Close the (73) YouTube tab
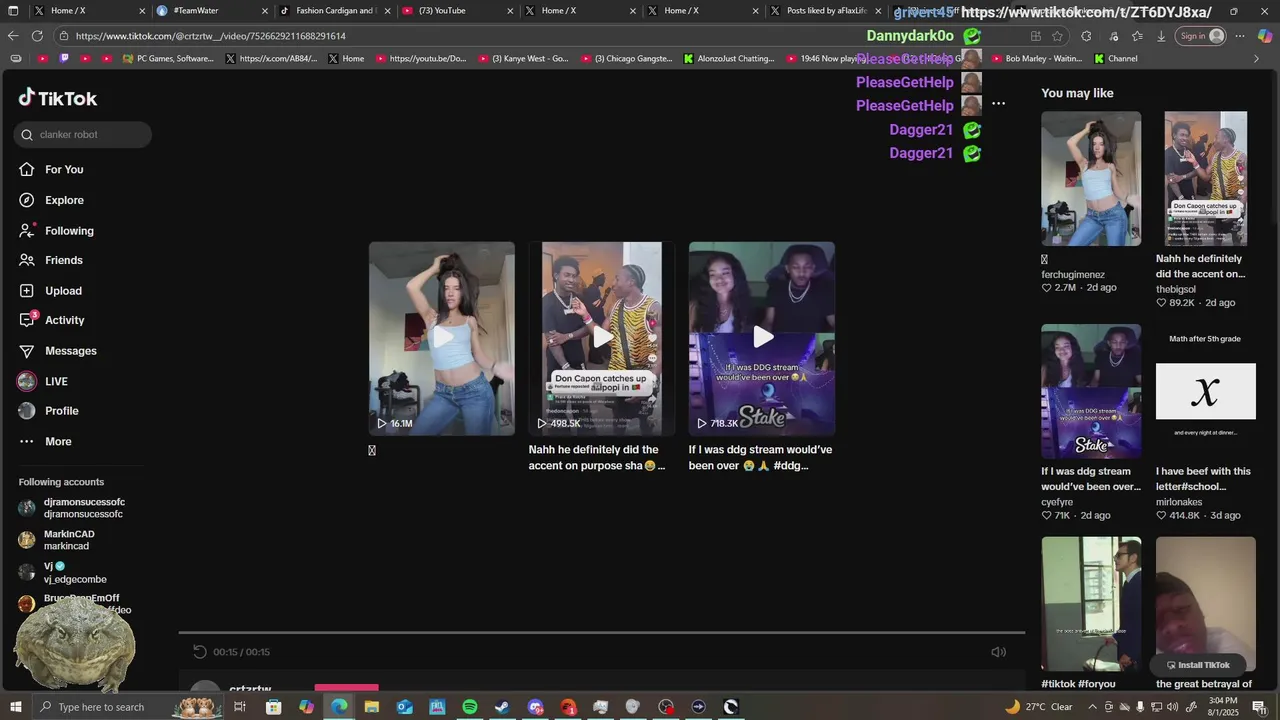The height and width of the screenshot is (720, 1280). 510,11
